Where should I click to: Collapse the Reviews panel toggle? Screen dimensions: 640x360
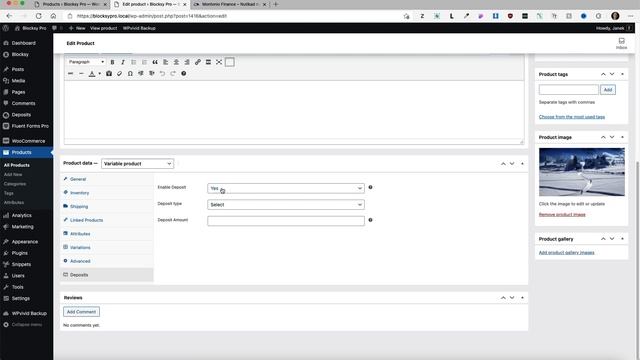(522, 298)
